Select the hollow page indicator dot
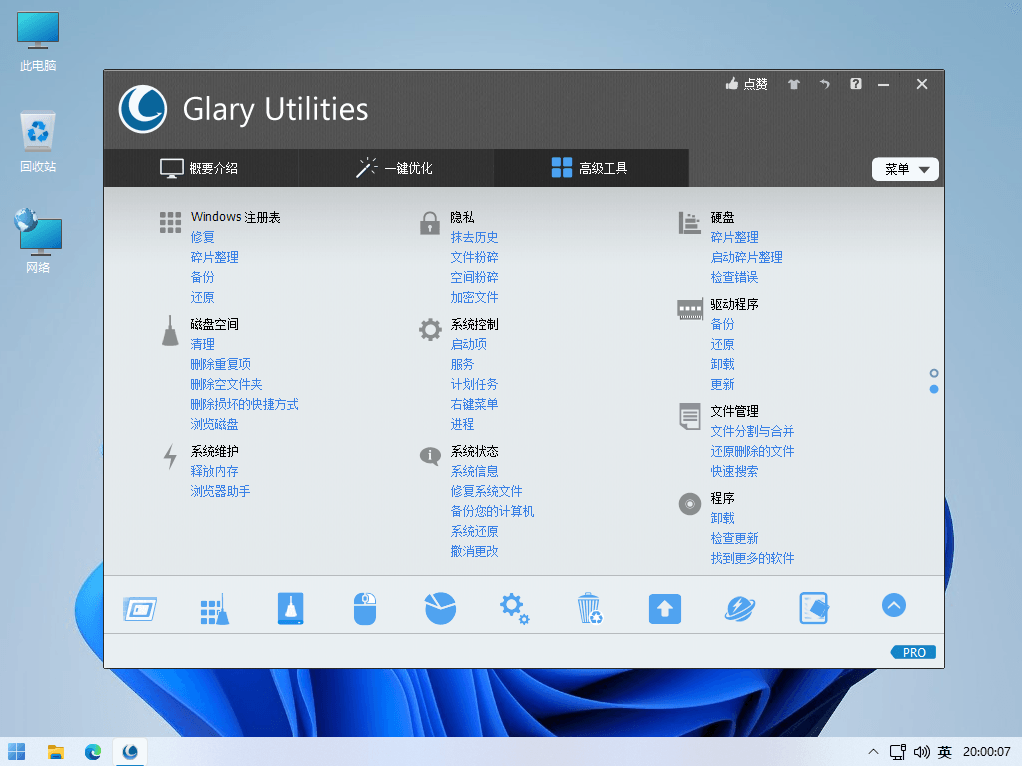Screen dimensions: 1022x766 click(x=934, y=374)
